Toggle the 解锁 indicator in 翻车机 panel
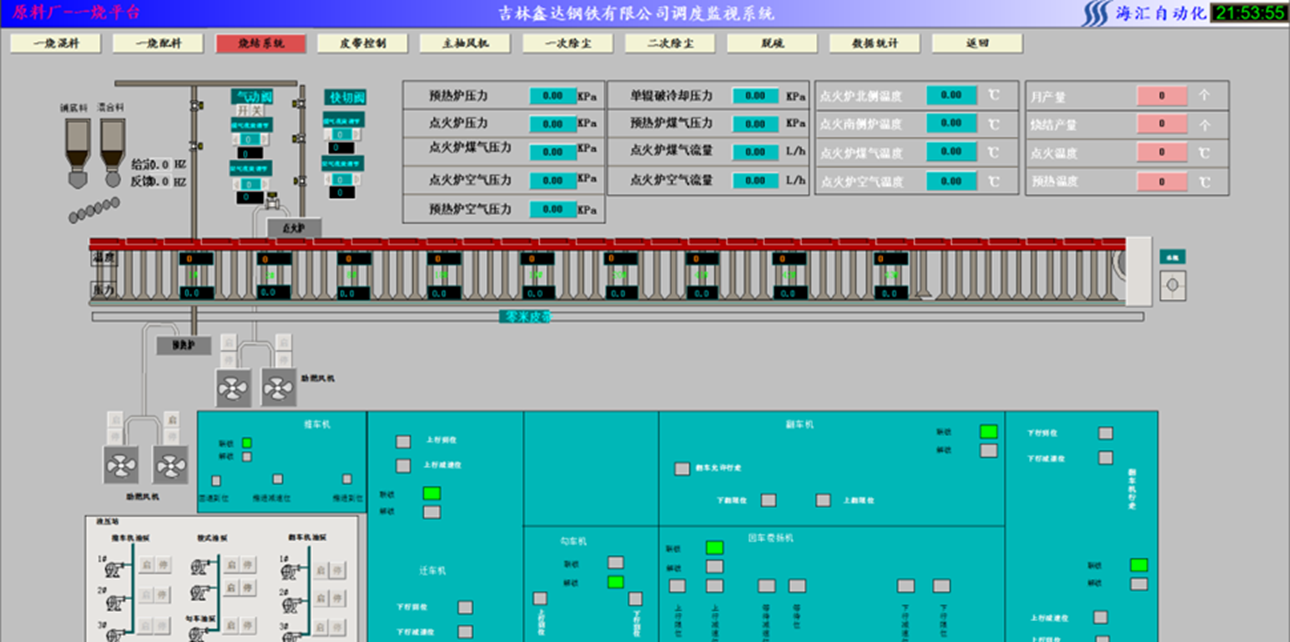Viewport: 1290px width, 642px height. click(988, 451)
